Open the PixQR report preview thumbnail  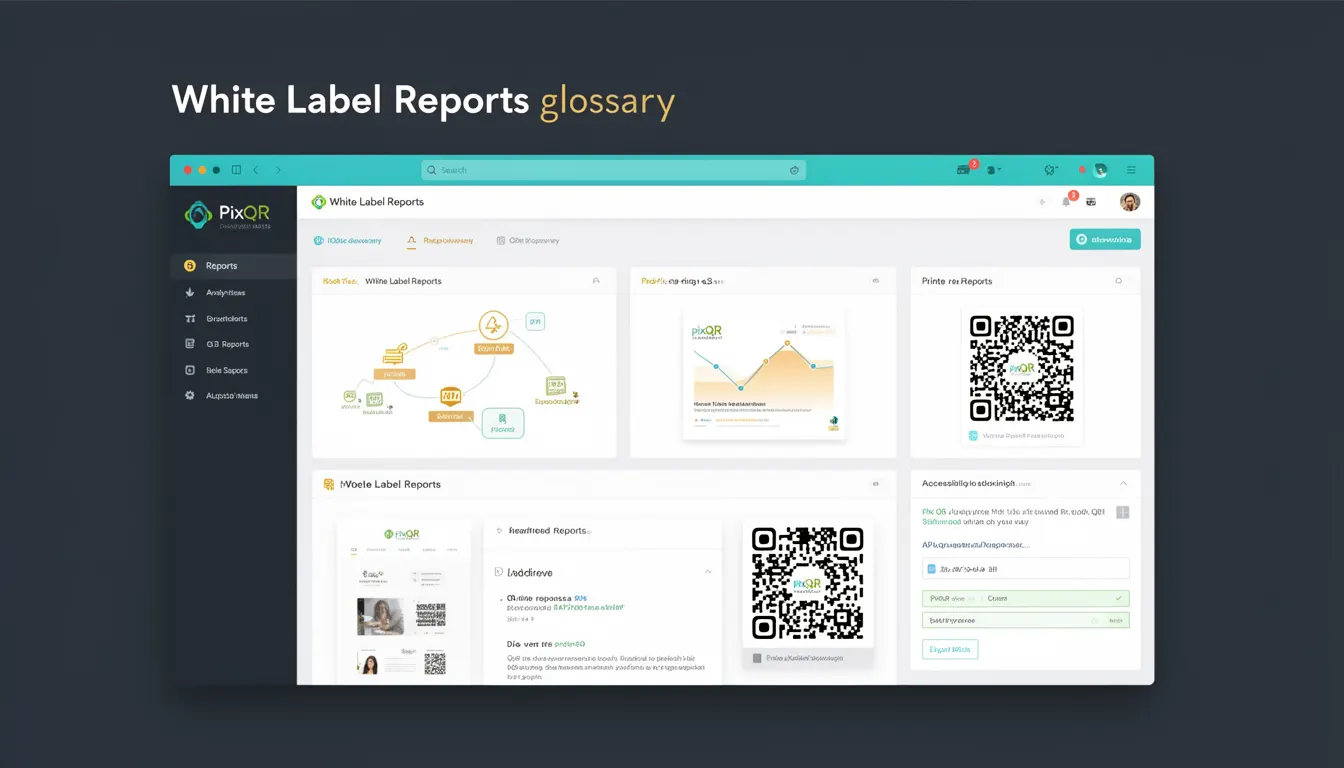click(x=403, y=601)
